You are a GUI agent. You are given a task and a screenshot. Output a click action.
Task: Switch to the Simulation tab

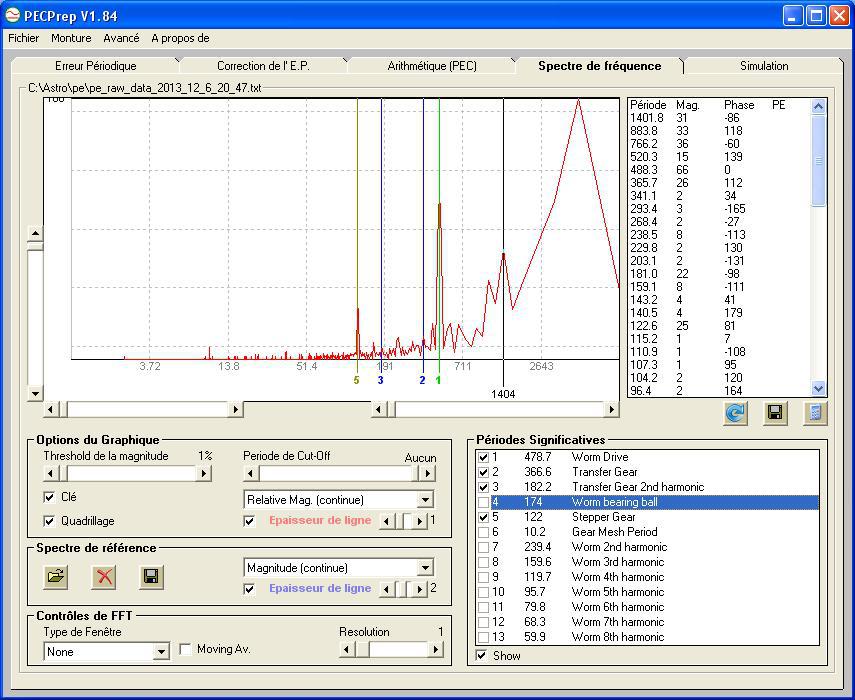pyautogui.click(x=764, y=66)
